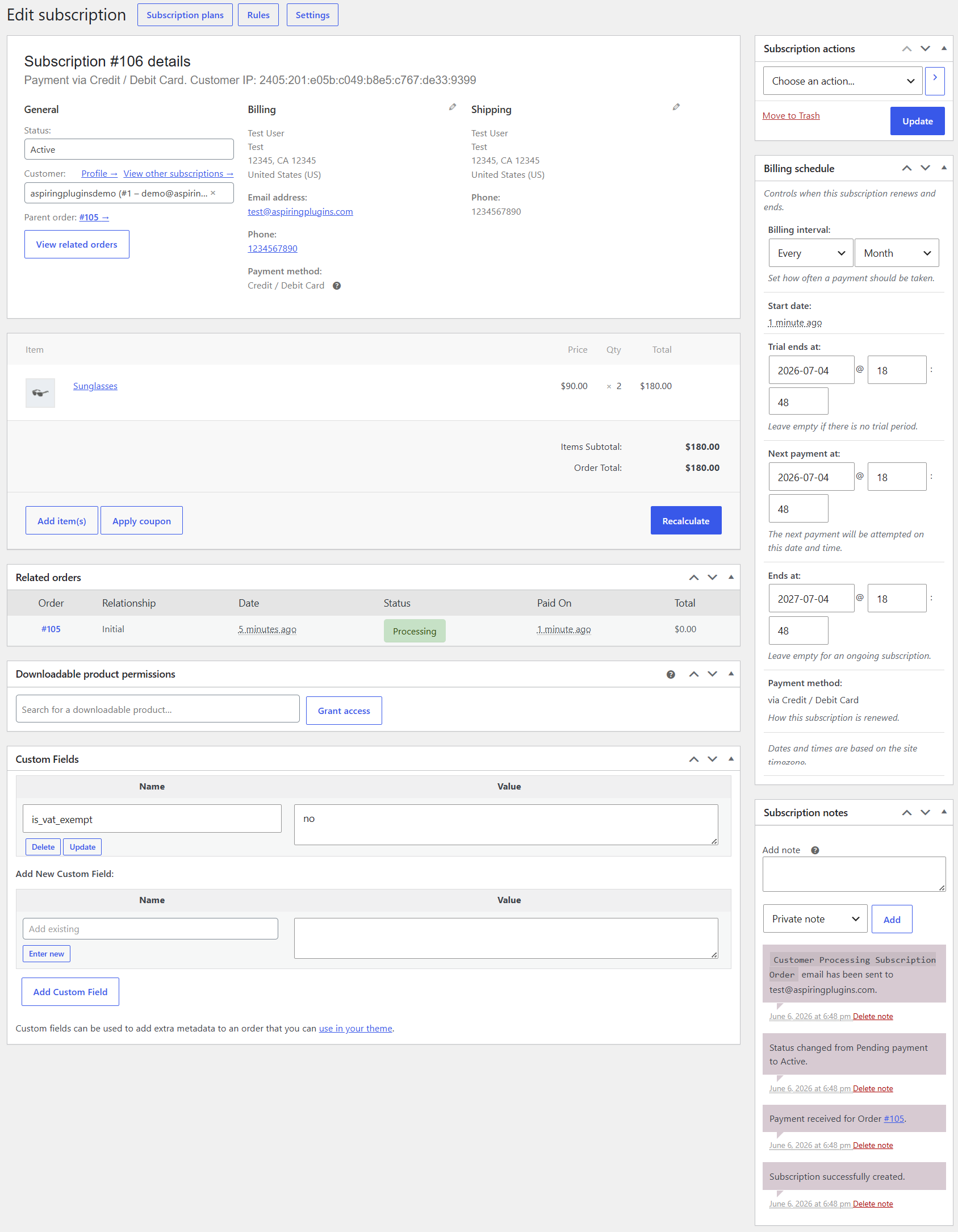
Task: Move Billing schedule panel down
Action: click(926, 168)
